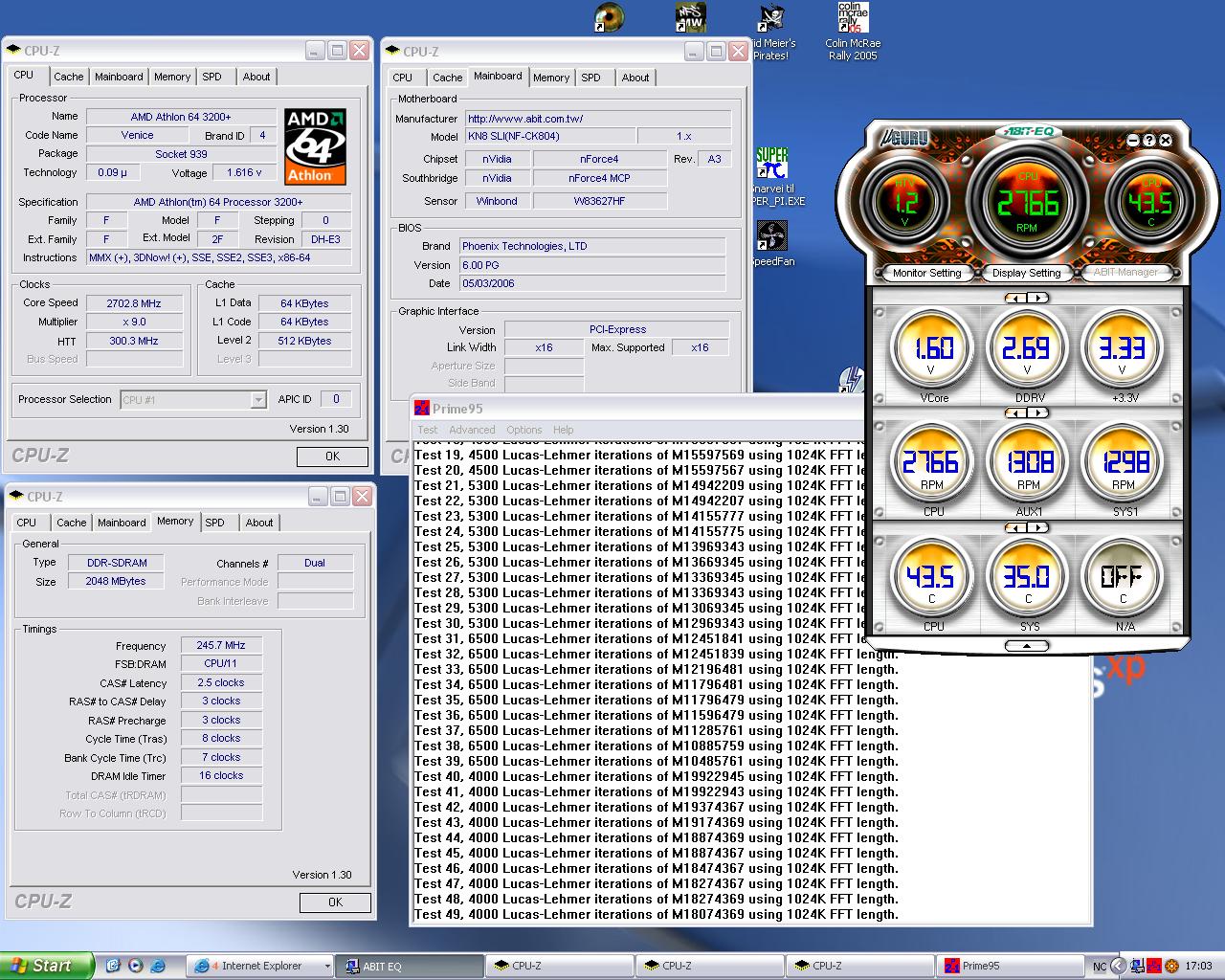
Task: Select Mainboard tab in top-left CPU-Z
Action: coord(119,77)
